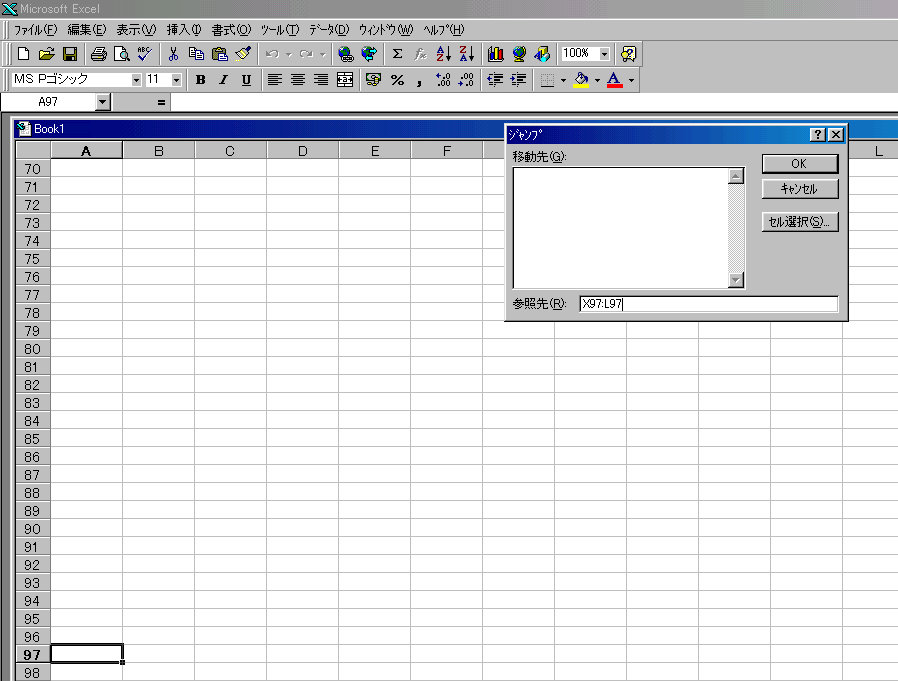Image resolution: width=898 pixels, height=681 pixels.
Task: Show the Web toolbar icon
Action: click(x=369, y=54)
